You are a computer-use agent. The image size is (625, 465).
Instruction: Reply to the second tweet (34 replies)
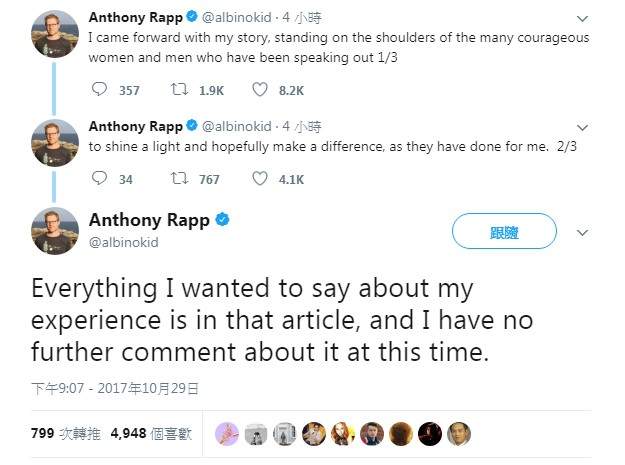coord(99,179)
